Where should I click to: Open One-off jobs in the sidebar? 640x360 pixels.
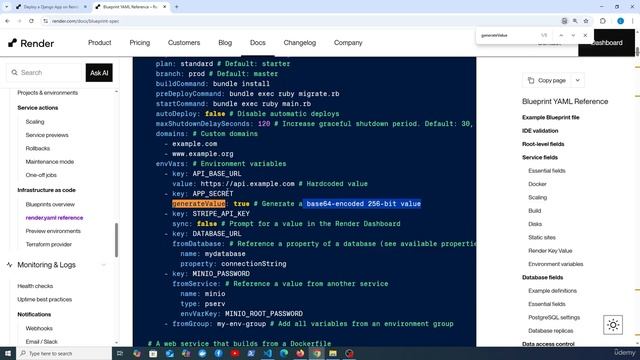(x=41, y=175)
